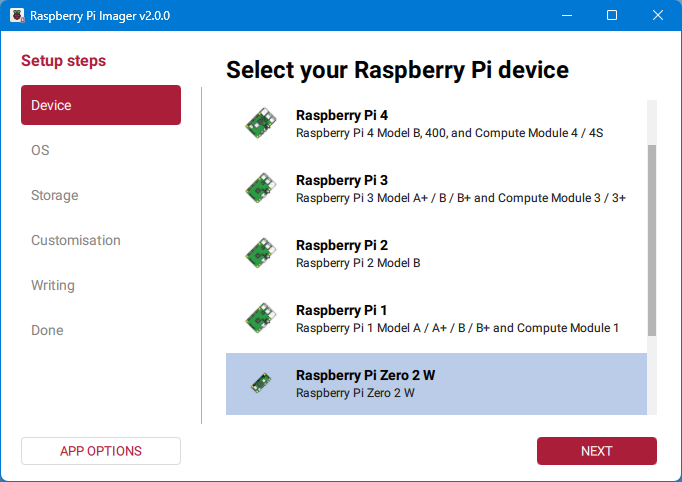Screen dimensions: 682x482
Task: Click the Raspberry Pi Imager title bar logo
Action: (x=17, y=16)
